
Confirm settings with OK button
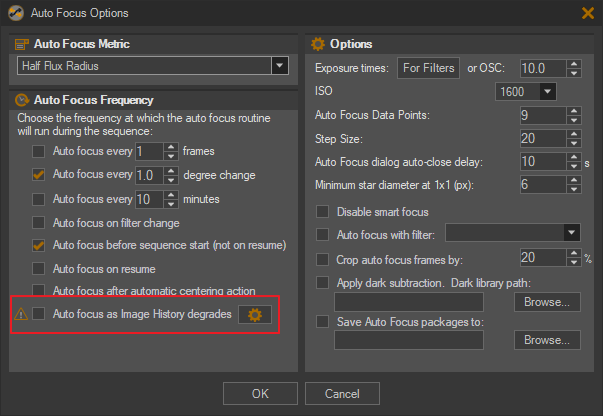coord(260,393)
